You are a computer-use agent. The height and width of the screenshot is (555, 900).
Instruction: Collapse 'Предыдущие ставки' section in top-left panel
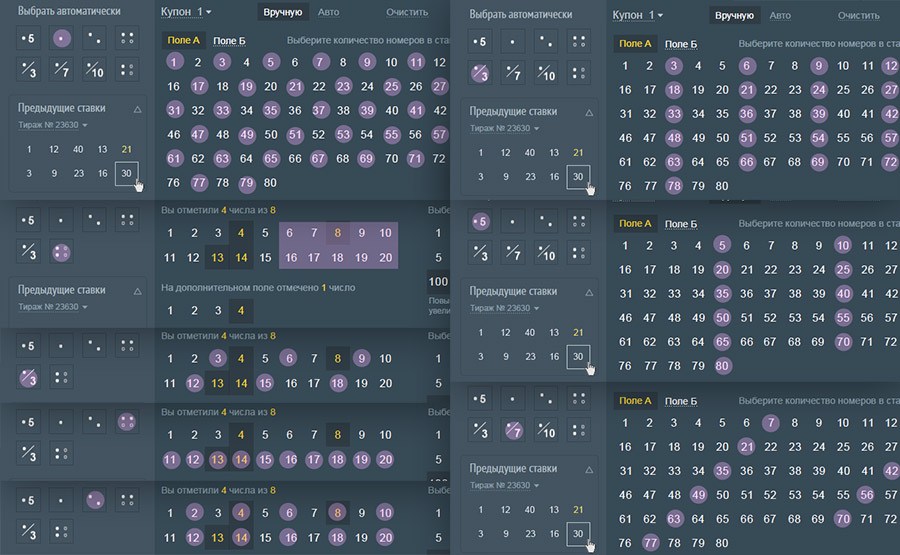pyautogui.click(x=137, y=109)
